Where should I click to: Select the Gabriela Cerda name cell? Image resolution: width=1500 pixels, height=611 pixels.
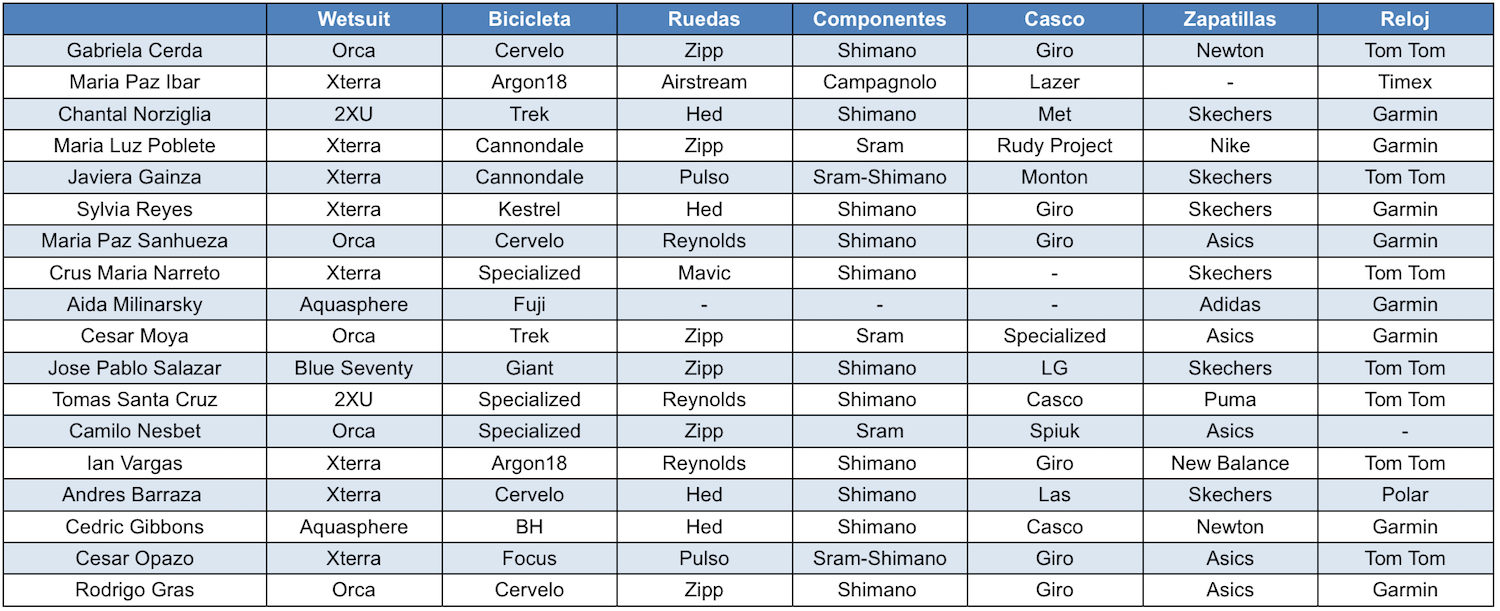(135, 51)
